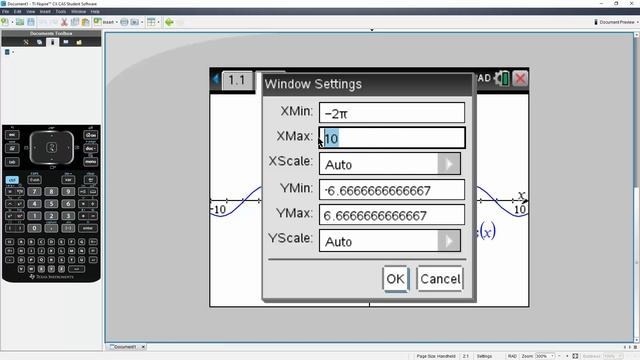Click the screen capture toolbar icon

tap(135, 22)
